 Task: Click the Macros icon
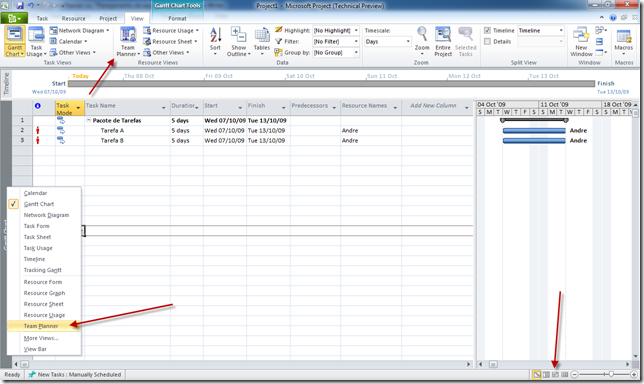tap(623, 37)
